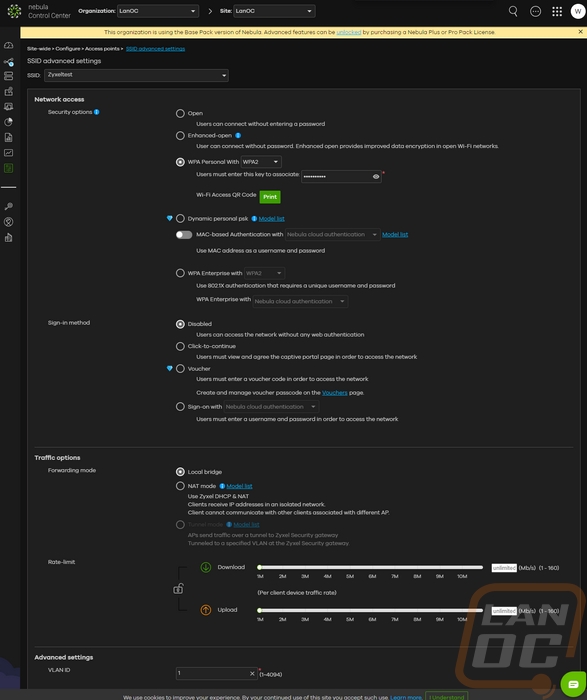Open the topology share-node sidebar icon
Image resolution: width=587 pixels, height=700 pixels.
coord(8,62)
